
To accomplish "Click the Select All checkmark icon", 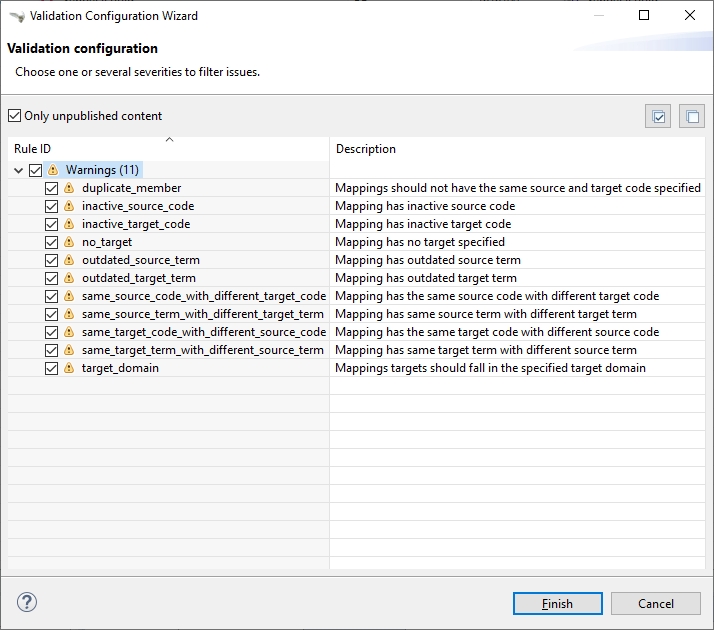I will pos(658,117).
